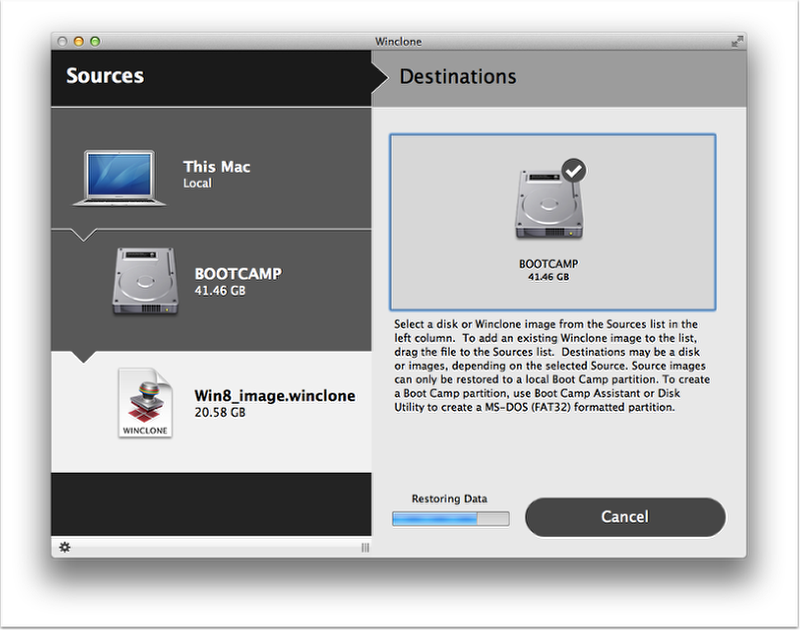Click the Destinations header
800x630 pixels.
coord(458,77)
